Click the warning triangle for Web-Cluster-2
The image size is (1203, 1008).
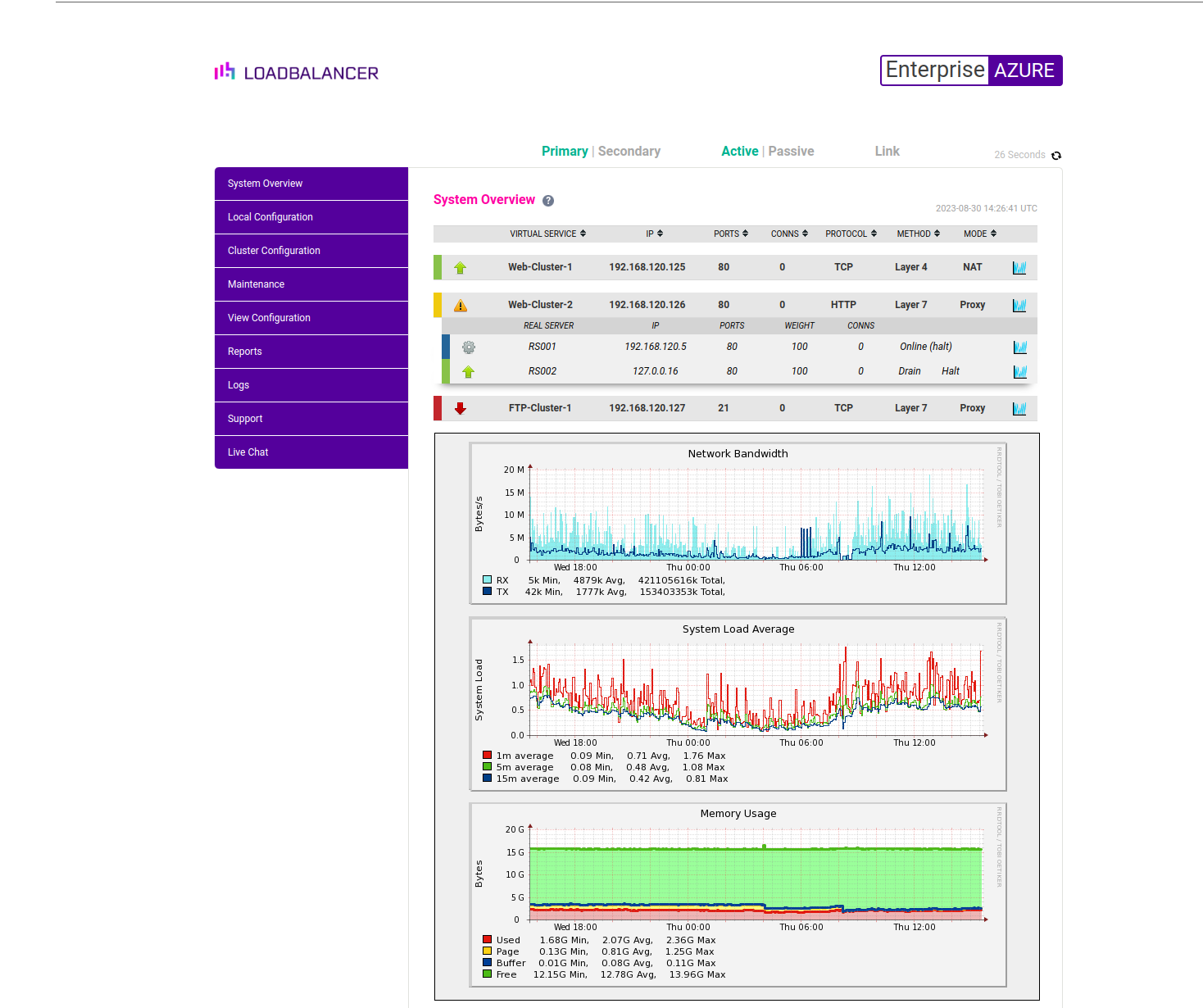(461, 304)
